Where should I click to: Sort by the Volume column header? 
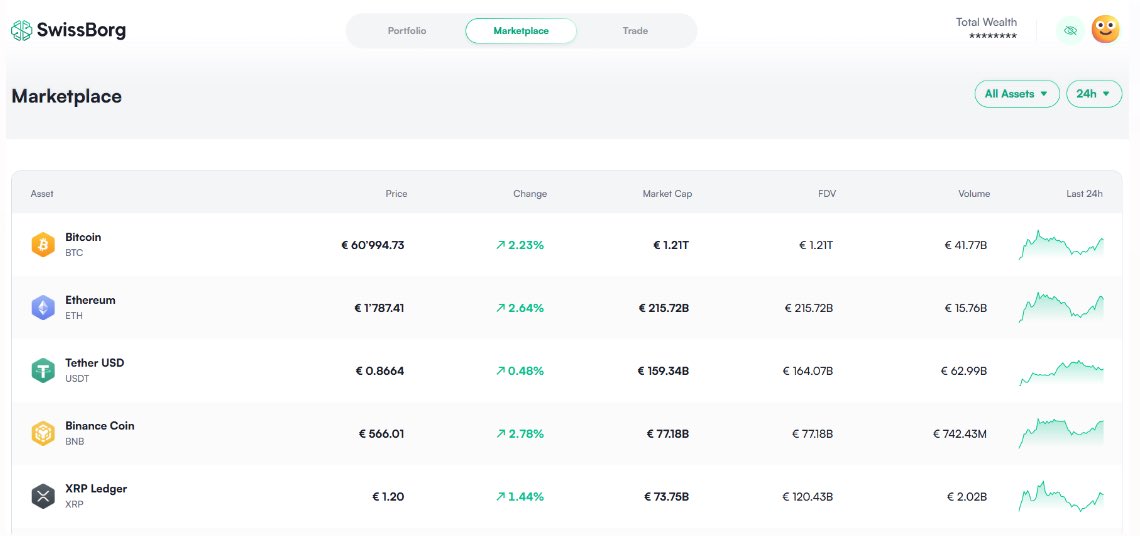[974, 194]
